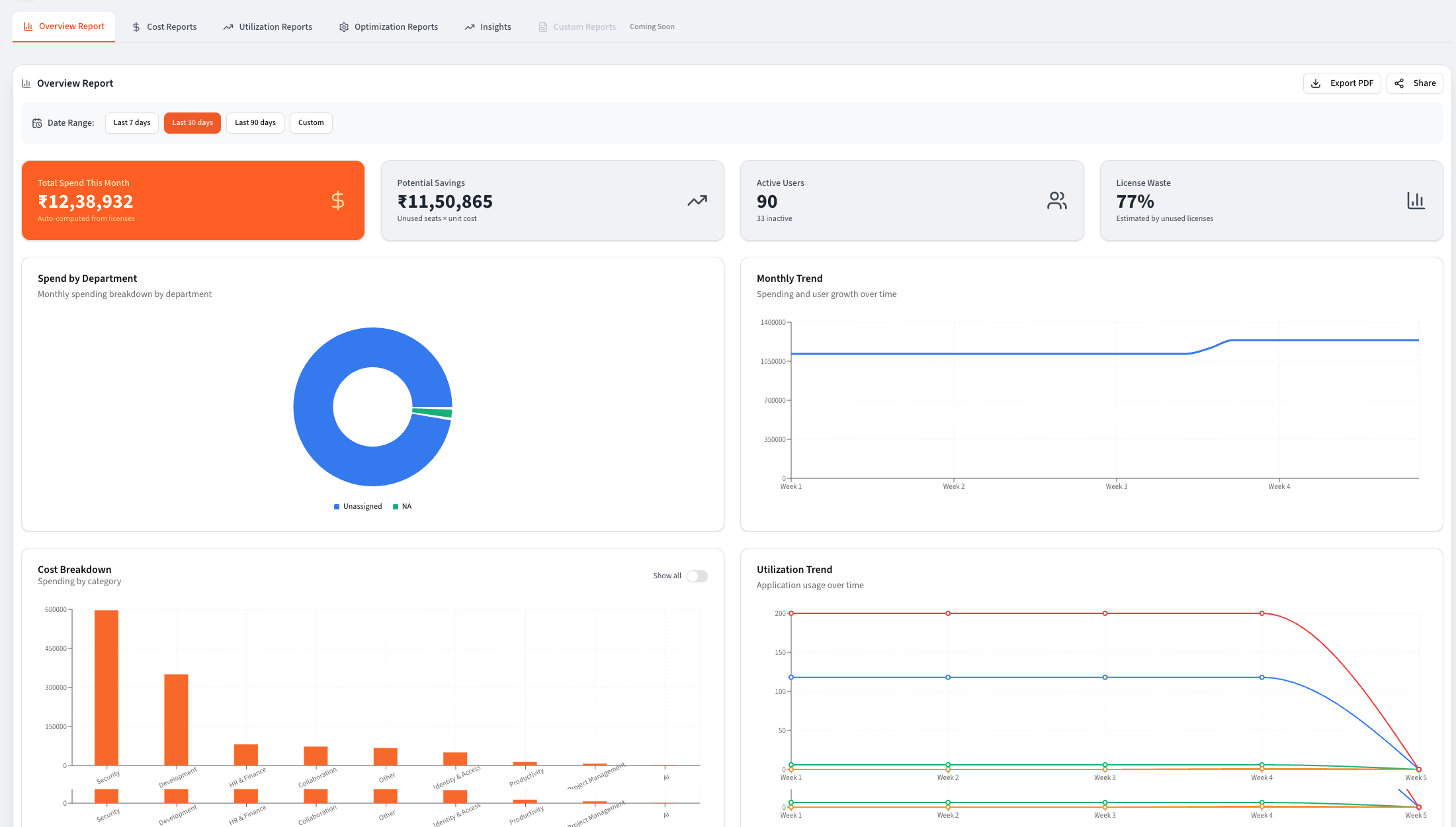Click the share network icon
This screenshot has height=827, width=1456.
point(1399,83)
